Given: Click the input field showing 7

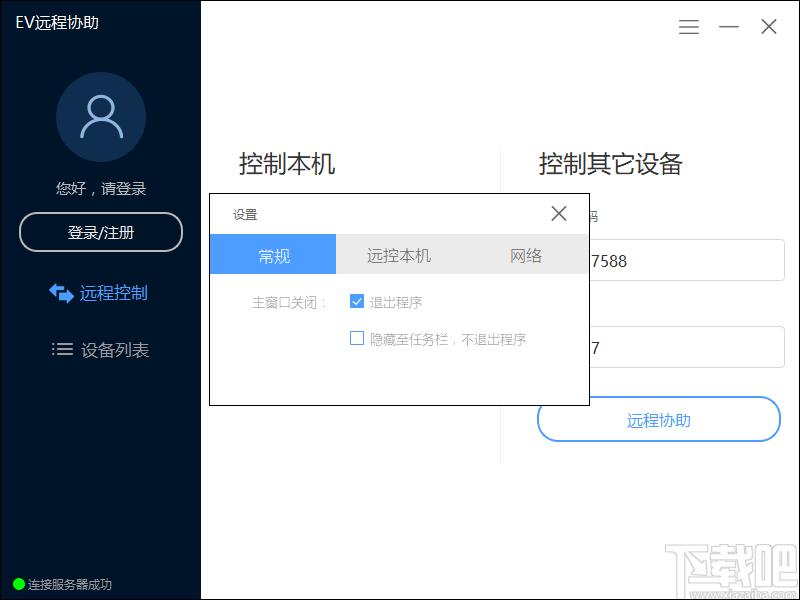Looking at the screenshot, I should tap(687, 347).
